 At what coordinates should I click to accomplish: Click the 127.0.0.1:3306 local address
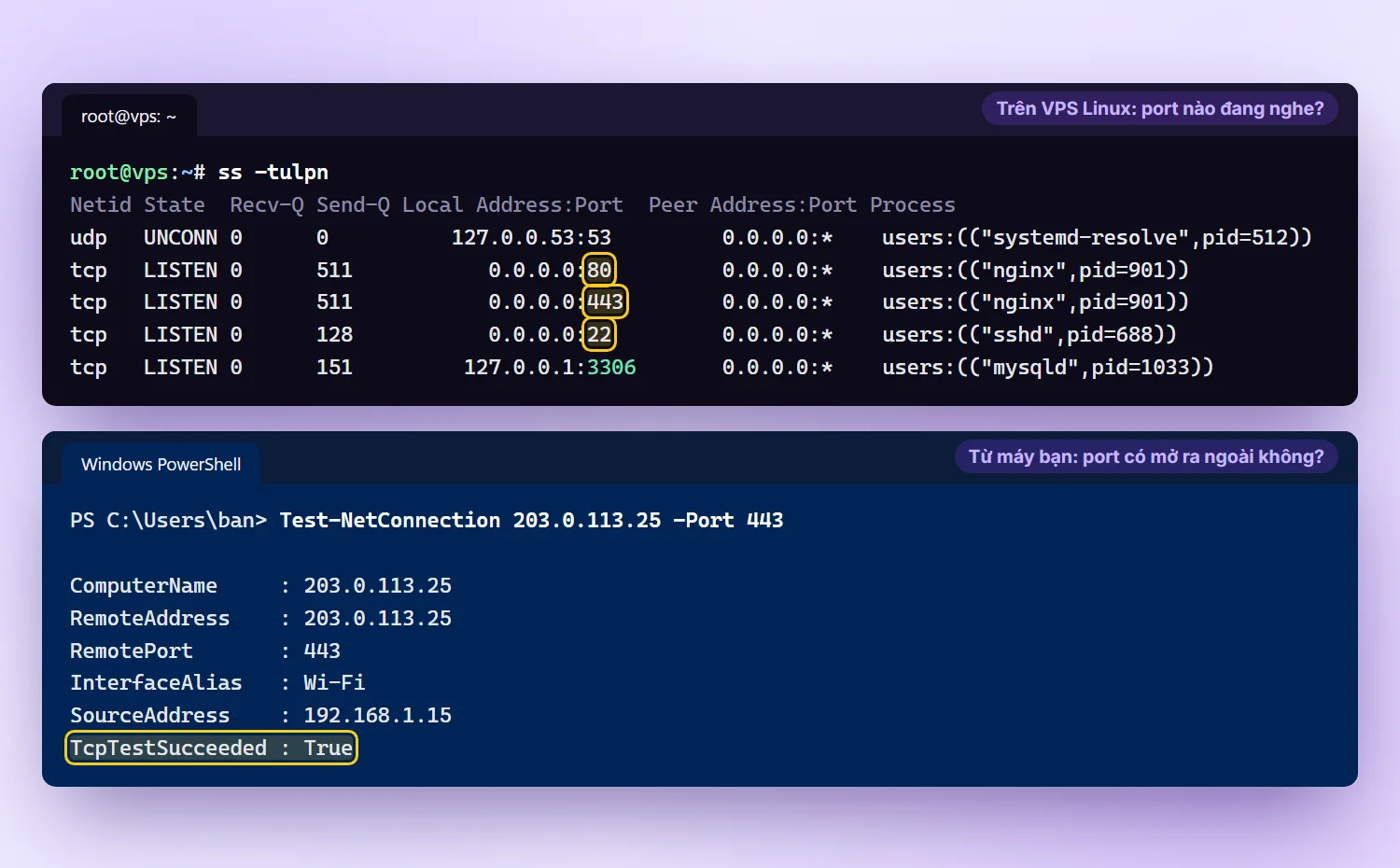550,367
